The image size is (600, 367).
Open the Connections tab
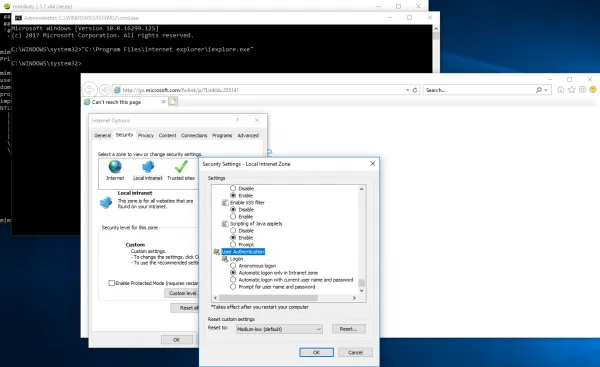(x=194, y=135)
